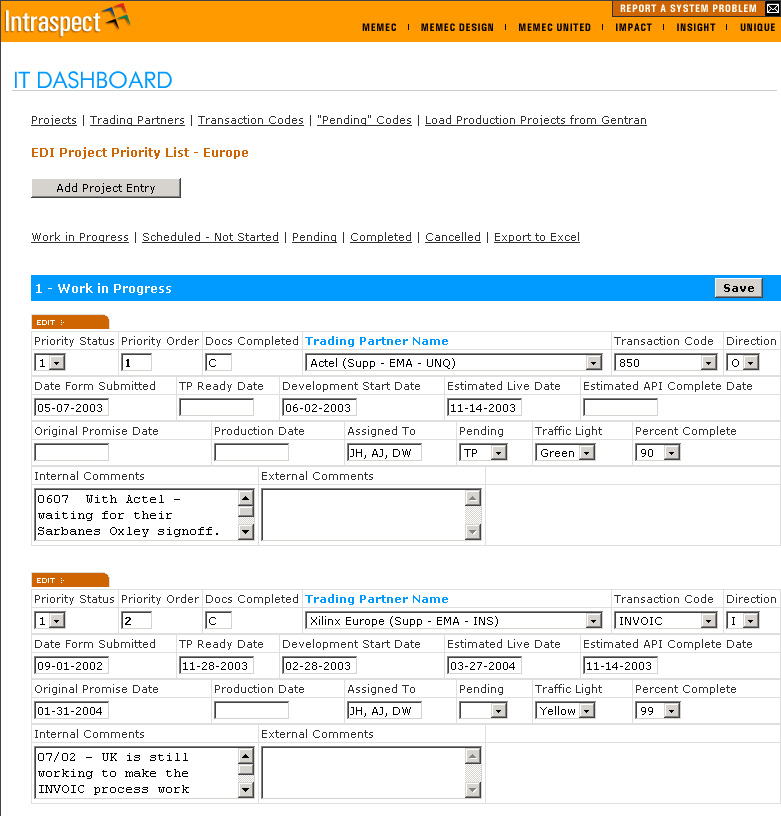Open the MEMEC DESIGN menu item
Screen dimensions: 781x816
[457, 28]
